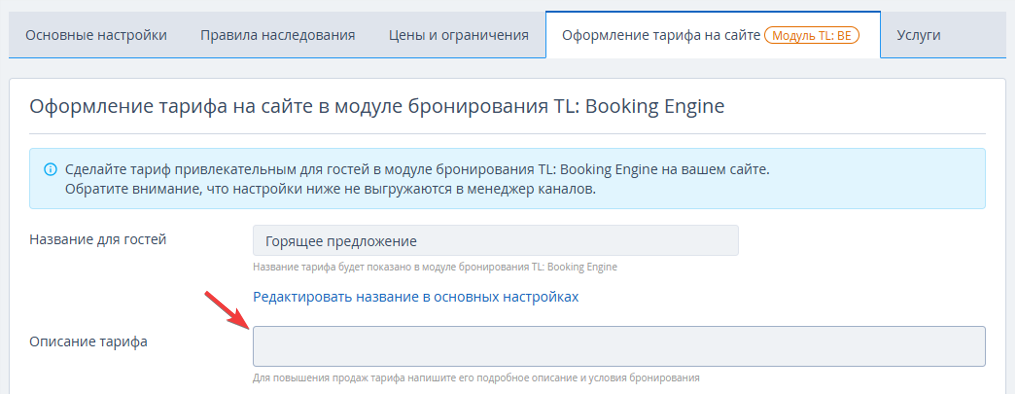Click the info icon in the blue banner

pyautogui.click(x=50, y=170)
